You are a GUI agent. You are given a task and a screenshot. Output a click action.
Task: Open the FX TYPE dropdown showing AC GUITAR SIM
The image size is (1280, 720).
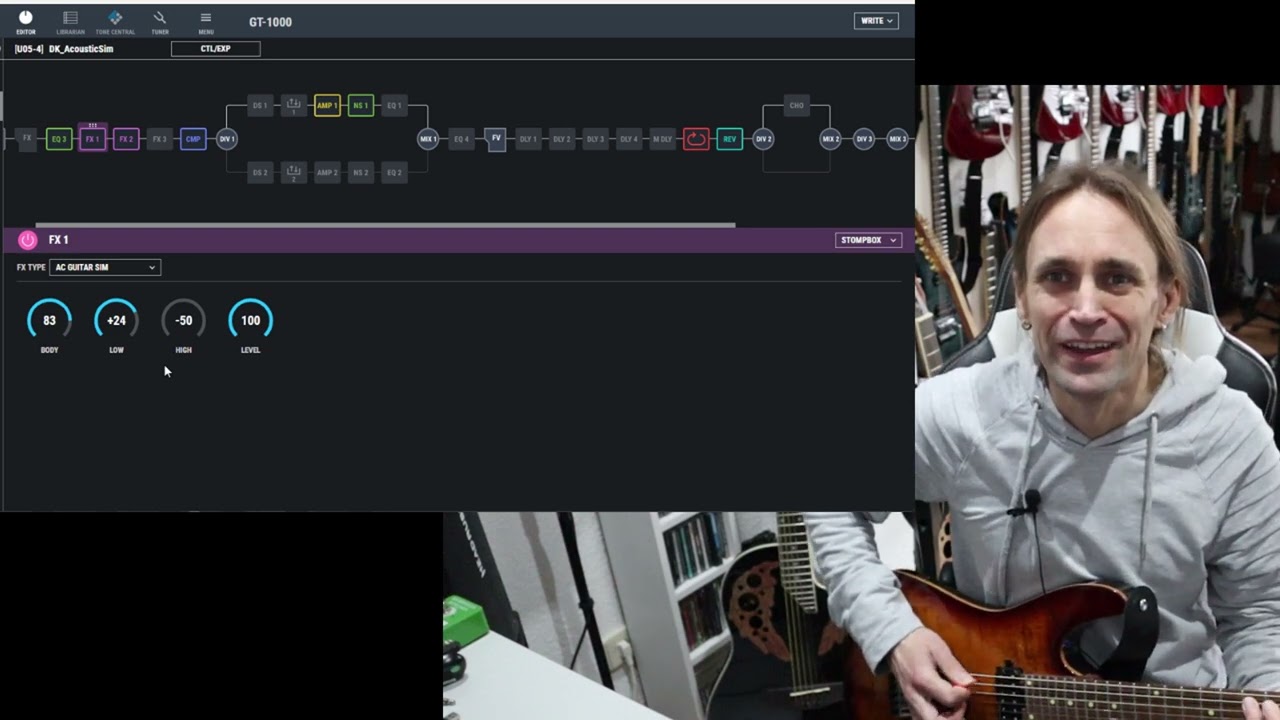coord(105,267)
